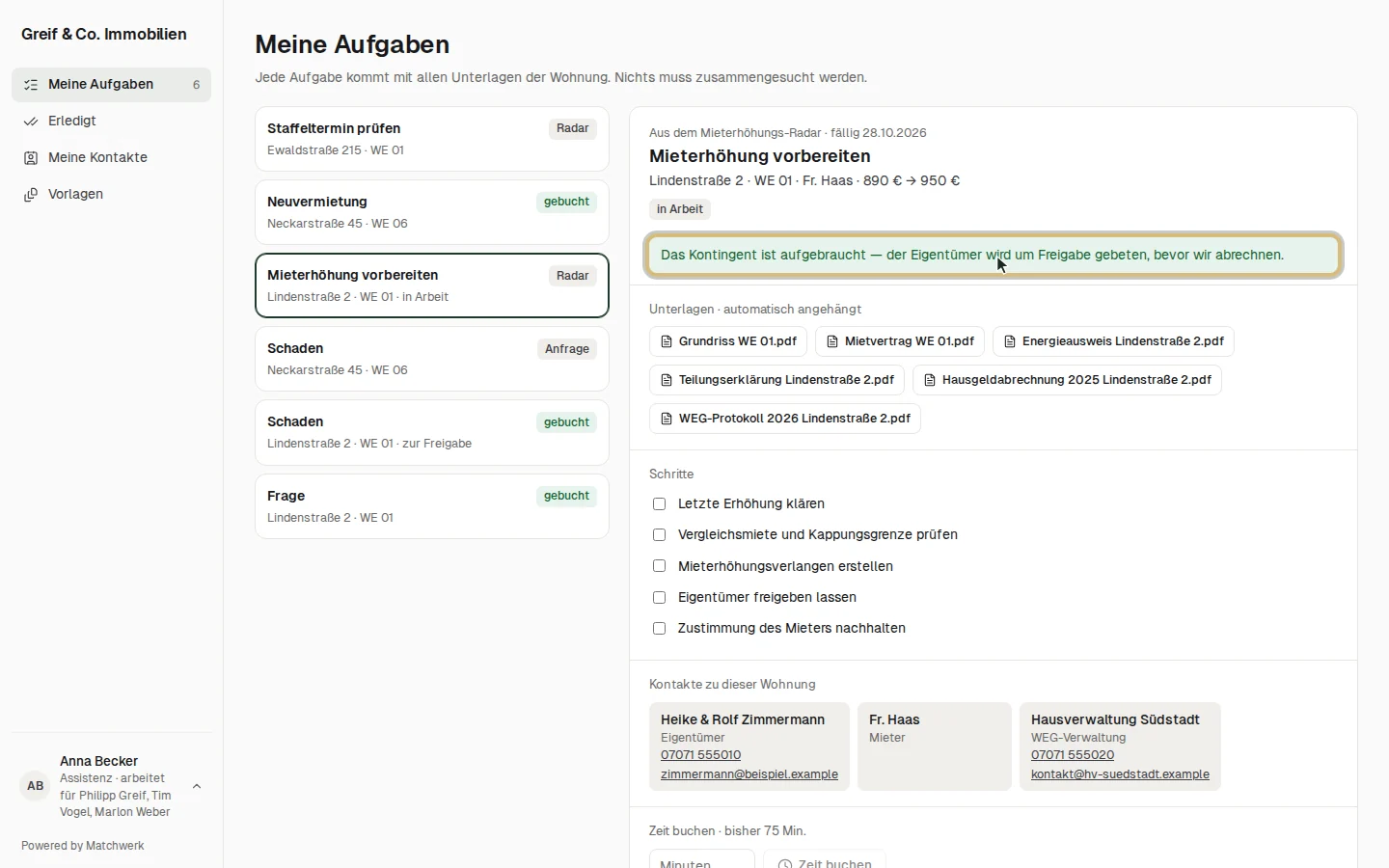Click the file icon on Mietvertrag WE 01.pdf

[832, 341]
